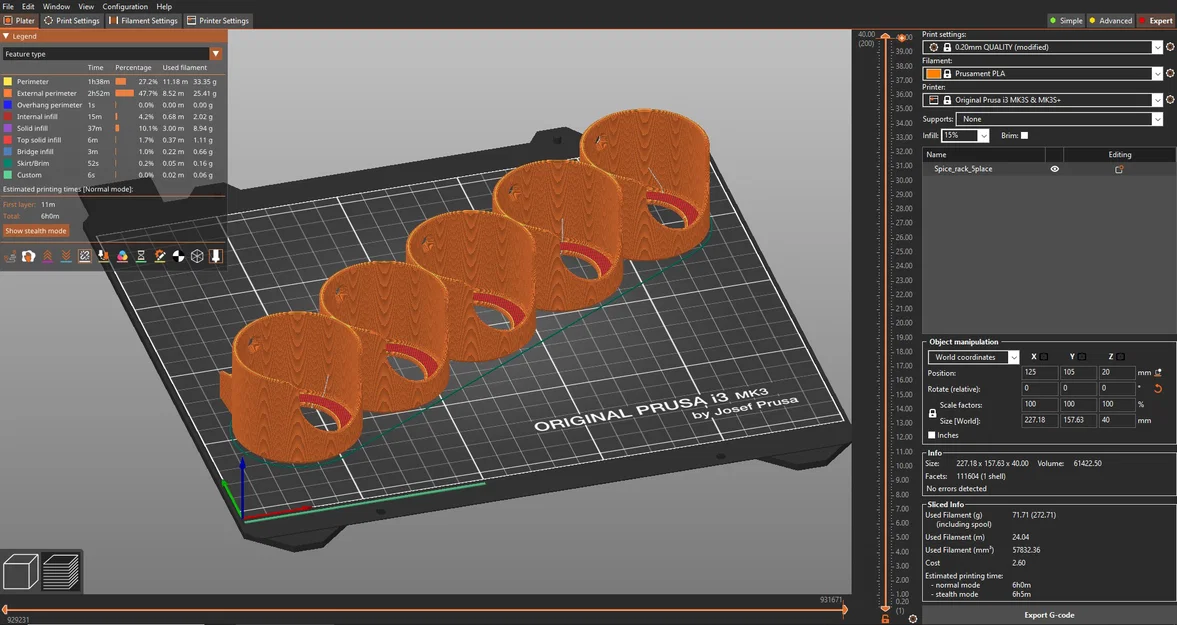Screen dimensions: 1177x625
Task: Switch to the Print Settings tab
Action: click(x=71, y=20)
